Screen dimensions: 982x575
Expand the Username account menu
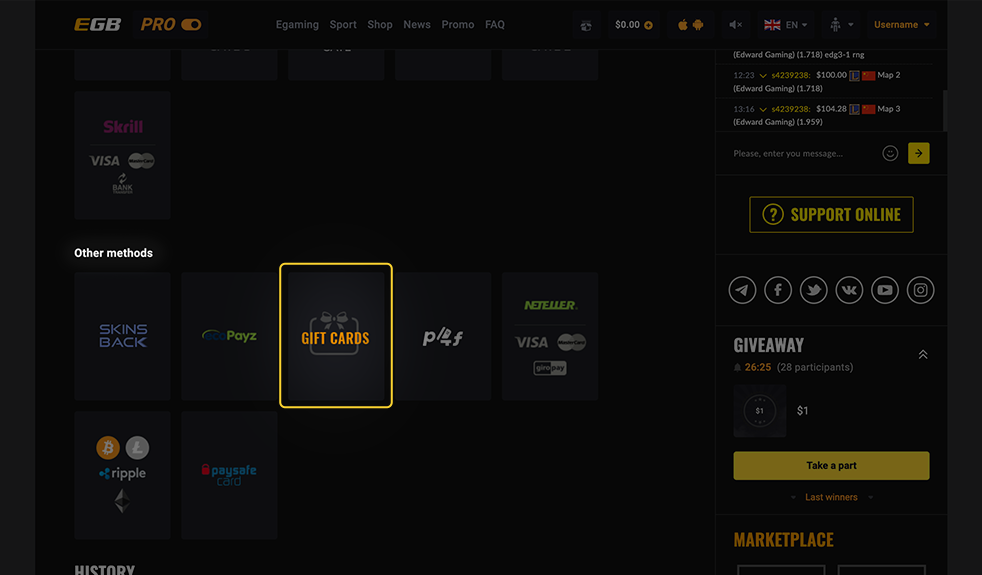coord(902,25)
